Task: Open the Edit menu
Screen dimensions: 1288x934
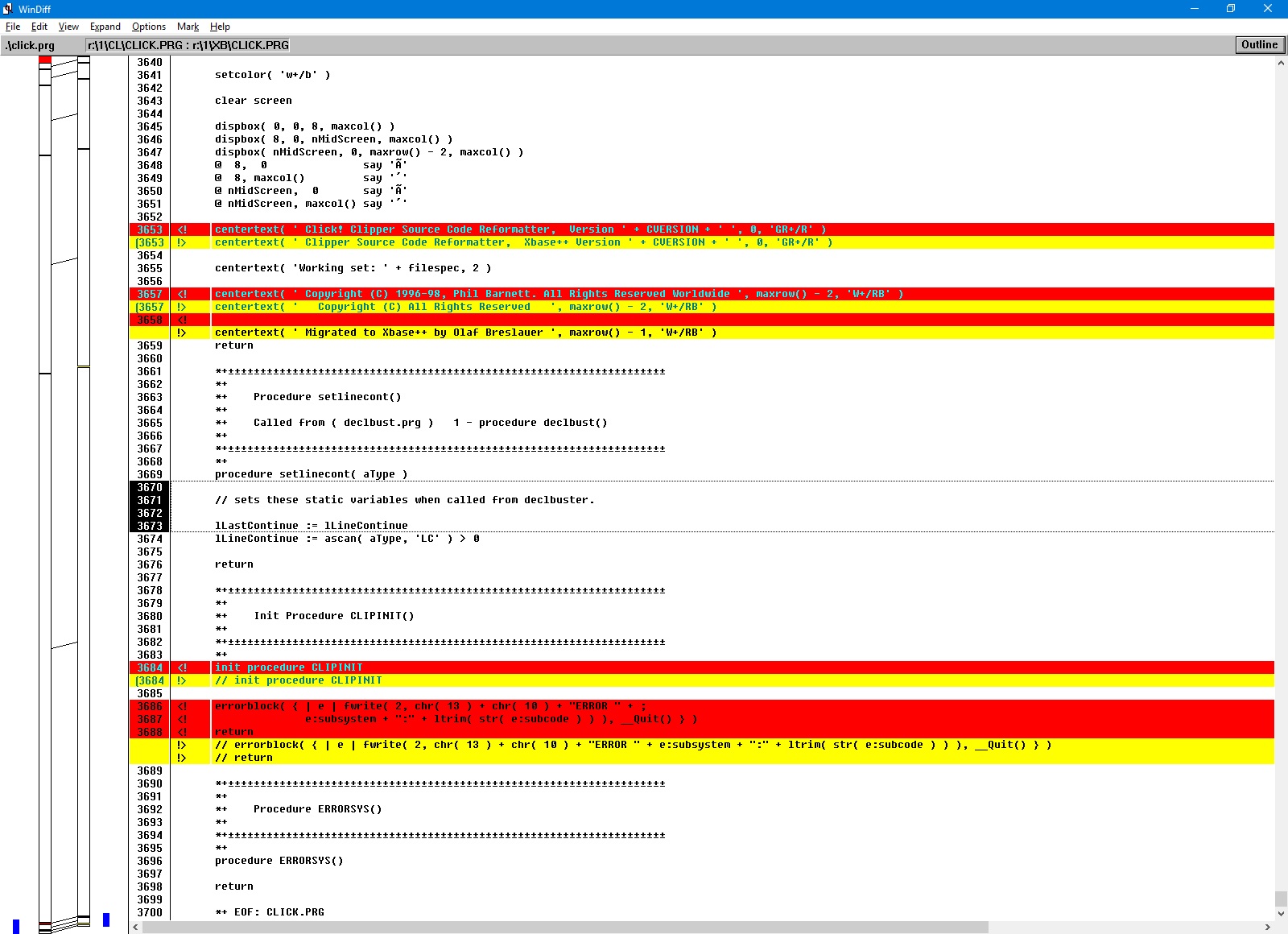Action: 39,27
